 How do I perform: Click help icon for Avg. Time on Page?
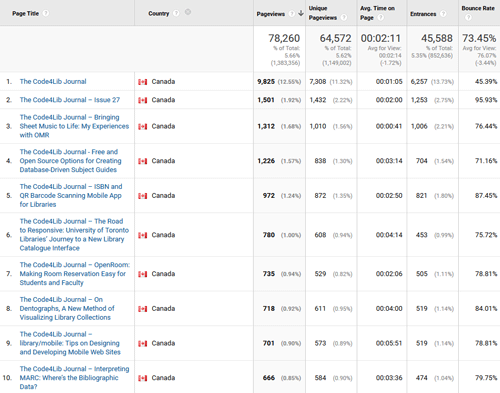[x=381, y=17]
